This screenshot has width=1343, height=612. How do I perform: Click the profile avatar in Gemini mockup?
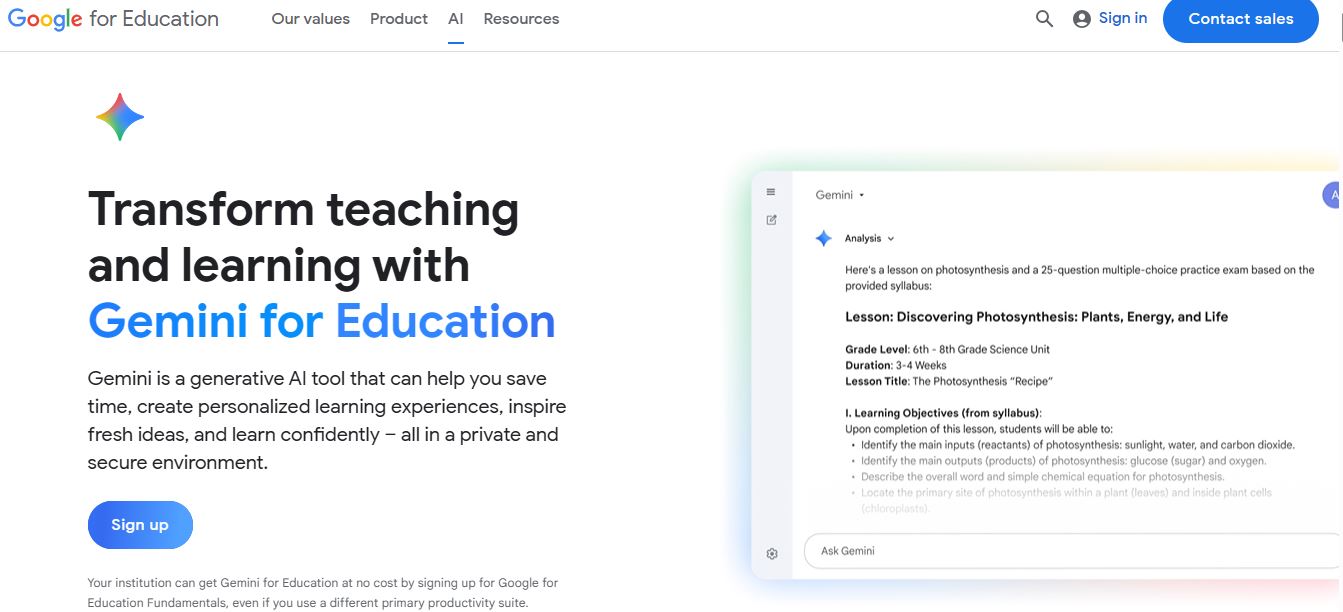(1332, 195)
